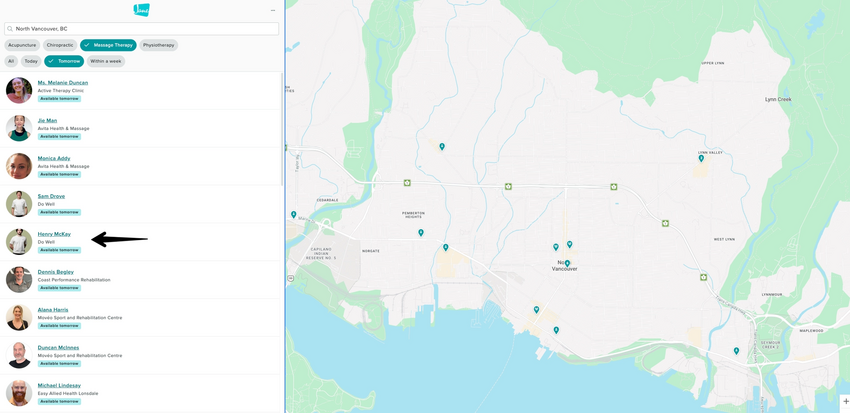Click the zoom in plus map button
The image size is (850, 413).
(x=845, y=401)
